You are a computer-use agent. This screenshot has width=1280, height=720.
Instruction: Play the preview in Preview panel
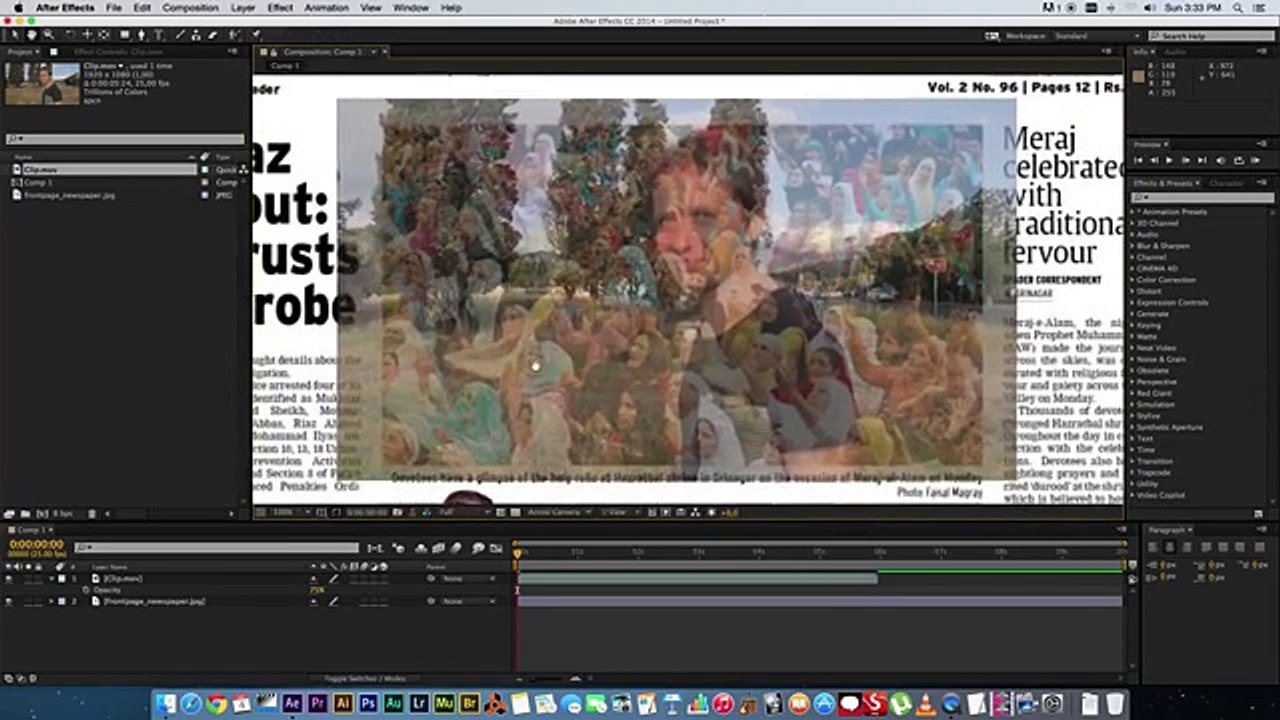pos(1169,160)
